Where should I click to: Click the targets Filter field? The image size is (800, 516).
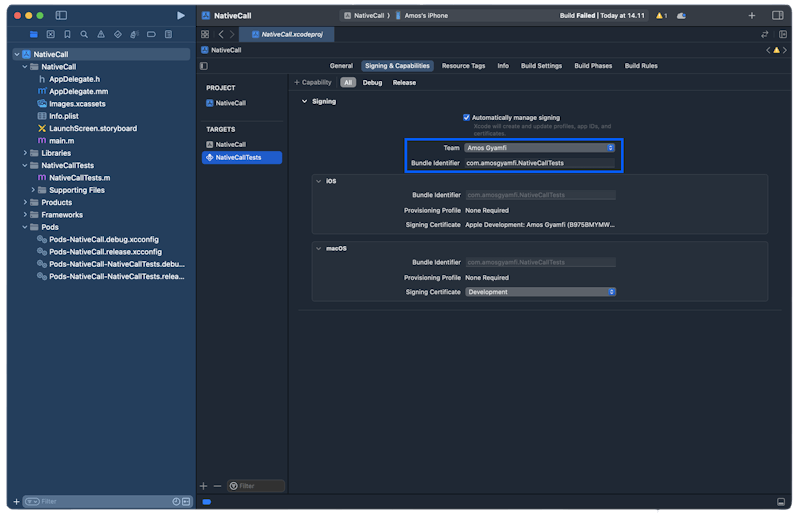coord(256,486)
